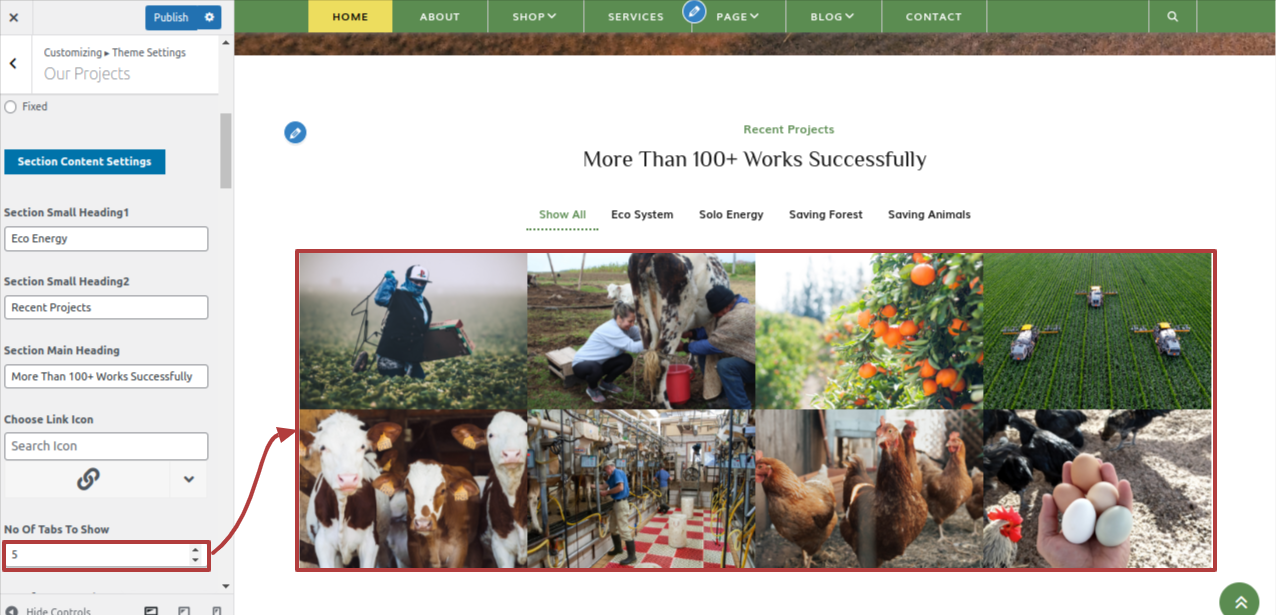Screen dimensions: 1276x615
Task: Click the search magnifier icon in navbar
Action: [1172, 17]
